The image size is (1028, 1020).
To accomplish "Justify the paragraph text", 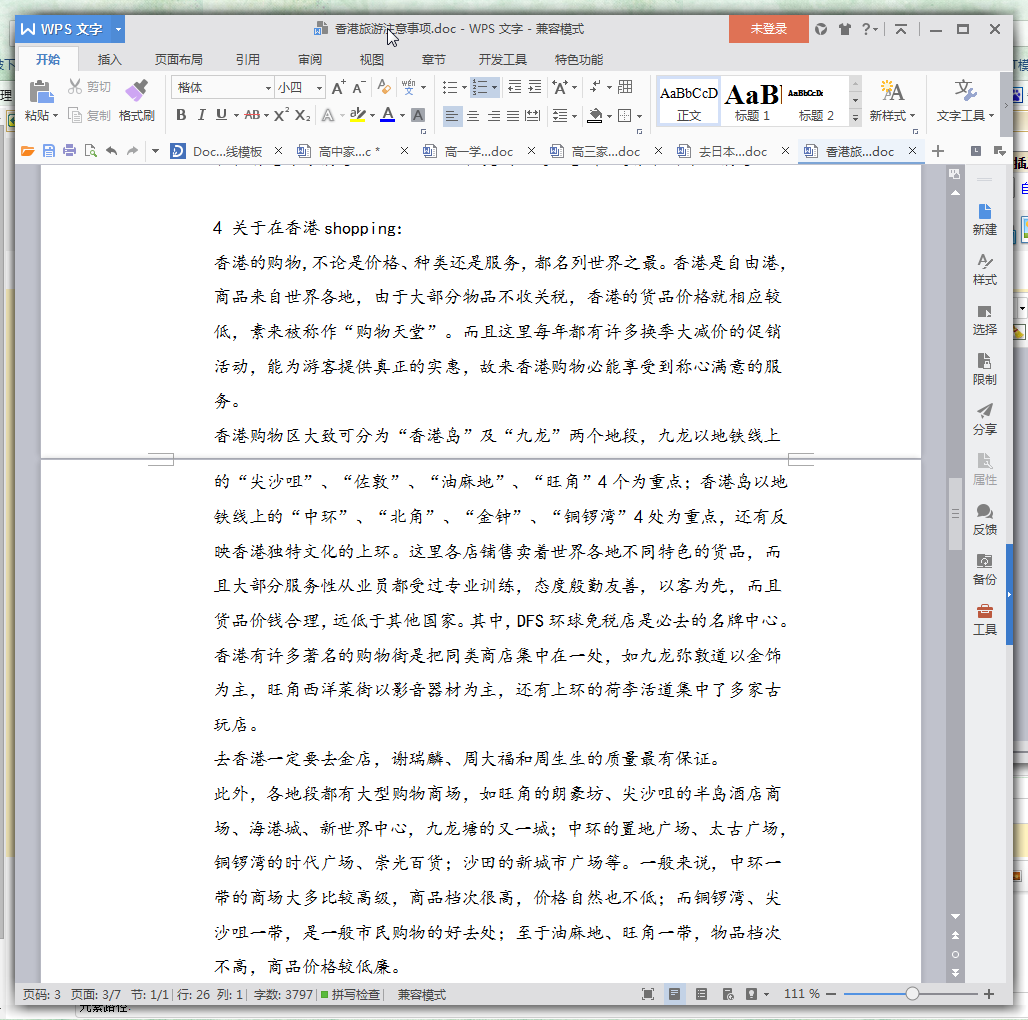I will coord(513,116).
